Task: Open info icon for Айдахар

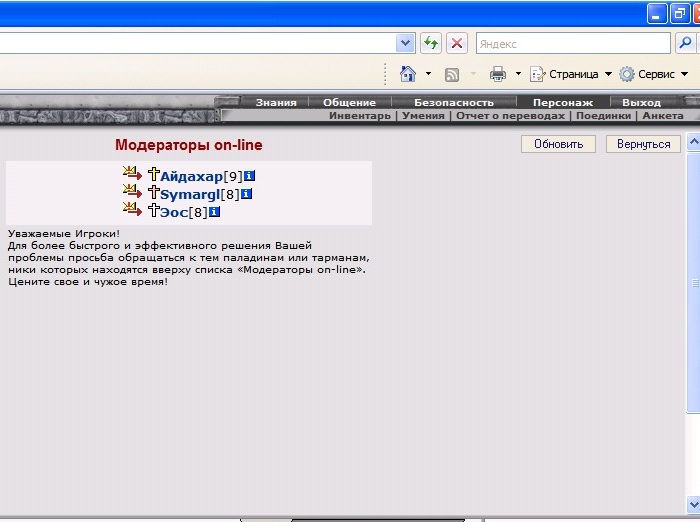Action: [x=250, y=176]
